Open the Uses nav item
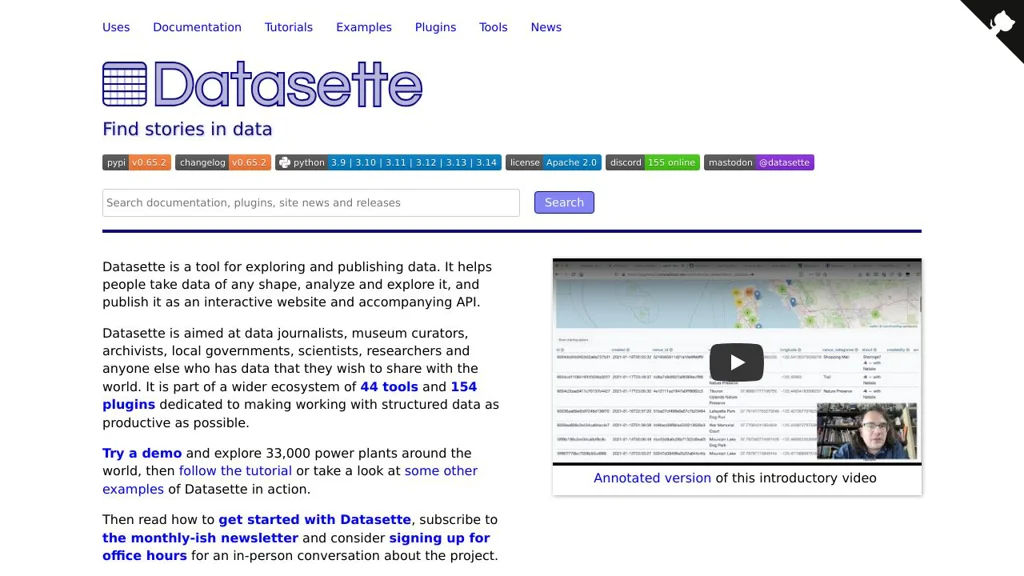This screenshot has height=576, width=1024. [x=116, y=27]
